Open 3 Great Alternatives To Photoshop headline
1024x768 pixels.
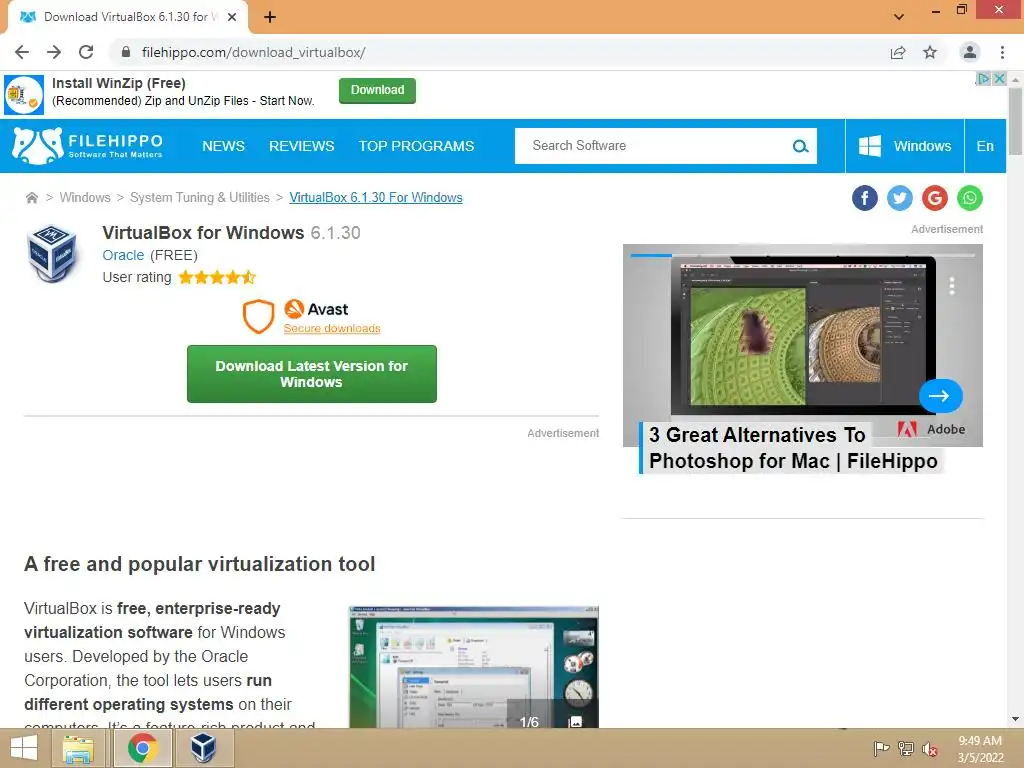point(793,448)
